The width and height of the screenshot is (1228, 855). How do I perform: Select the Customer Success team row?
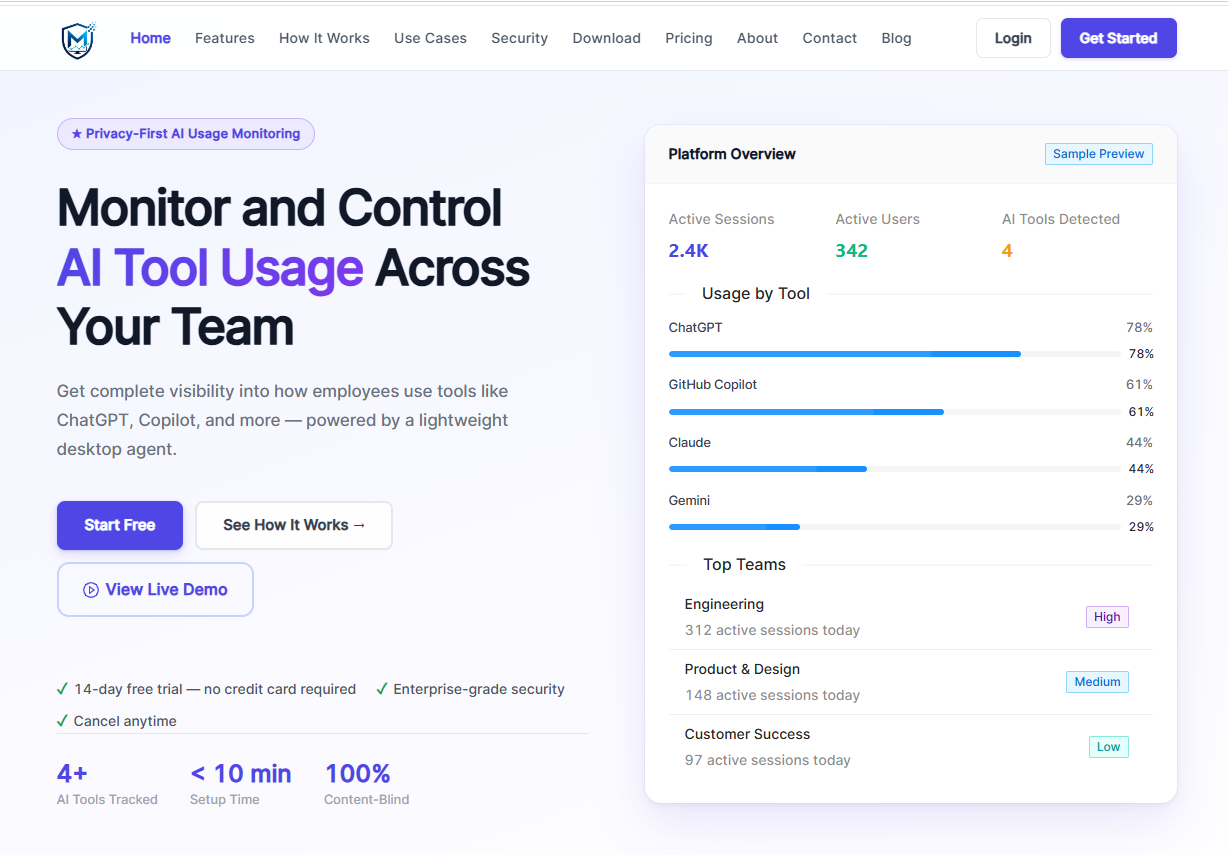pyautogui.click(x=910, y=747)
